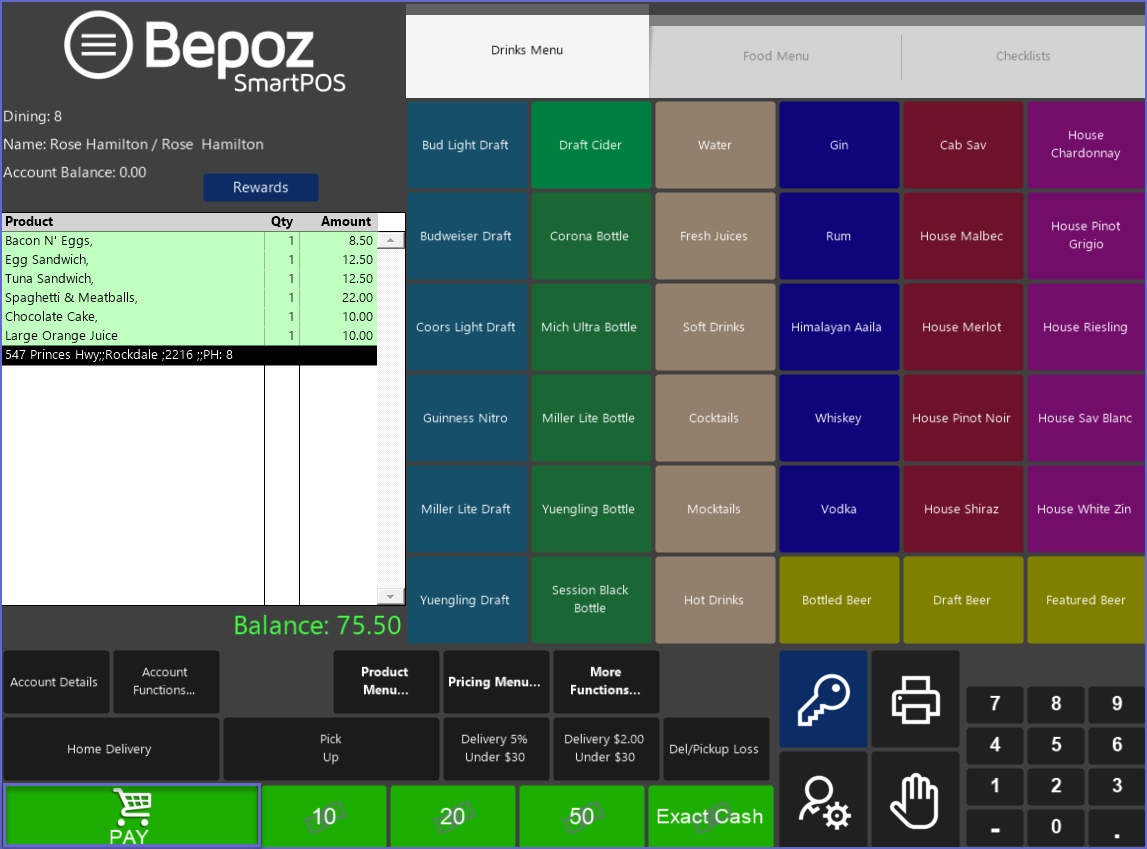Select the Bacon N' Eggs order line
The height and width of the screenshot is (849, 1147).
[x=189, y=241]
